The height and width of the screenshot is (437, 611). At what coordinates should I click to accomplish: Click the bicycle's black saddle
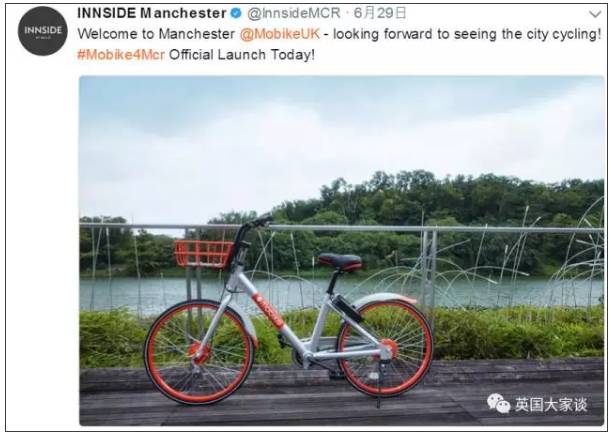(x=340, y=261)
